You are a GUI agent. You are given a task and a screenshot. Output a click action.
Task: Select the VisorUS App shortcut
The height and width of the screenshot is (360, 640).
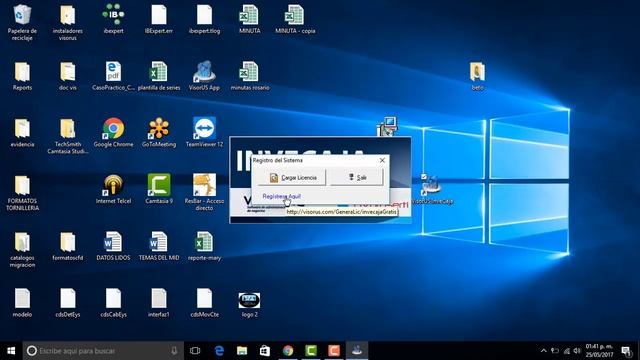[204, 72]
